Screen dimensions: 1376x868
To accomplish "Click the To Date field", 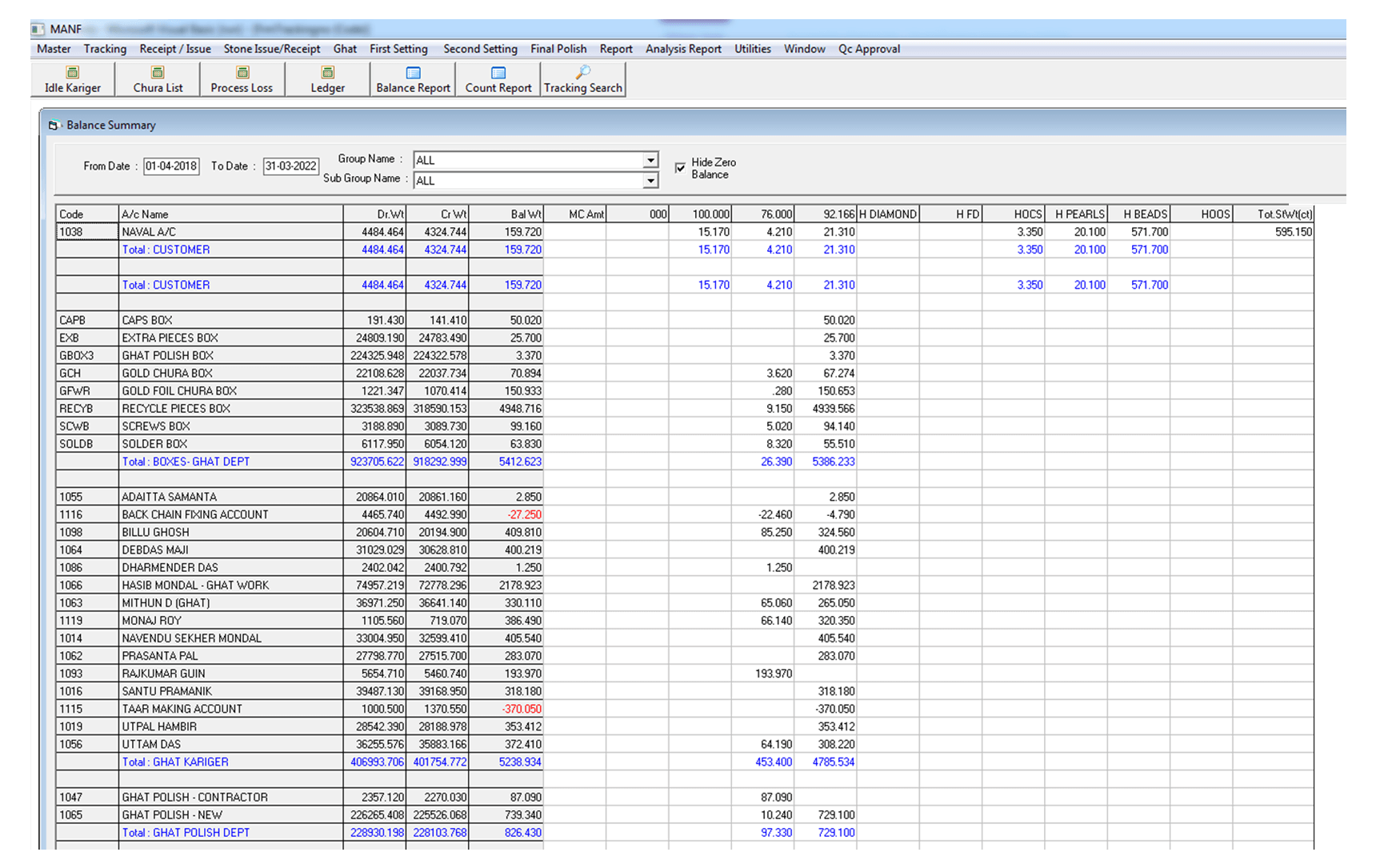I will click(x=291, y=166).
